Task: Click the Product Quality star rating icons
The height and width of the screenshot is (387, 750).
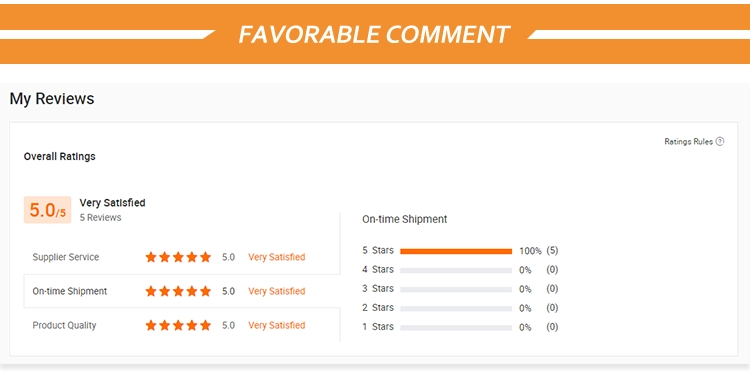Action: pyautogui.click(x=178, y=325)
